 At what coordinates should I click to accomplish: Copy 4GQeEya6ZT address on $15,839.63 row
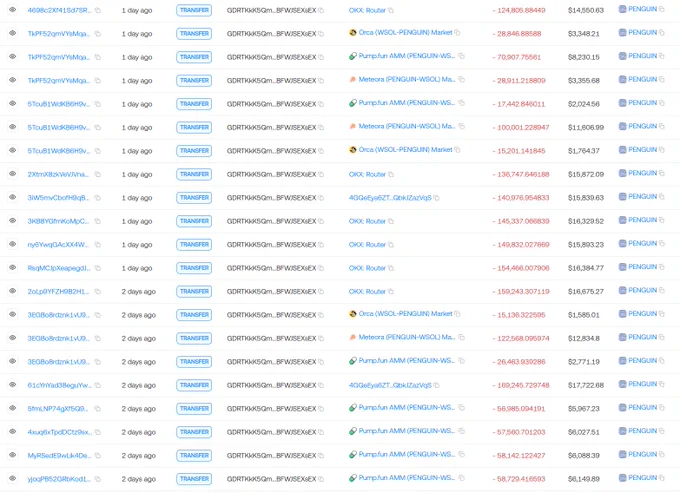436,198
